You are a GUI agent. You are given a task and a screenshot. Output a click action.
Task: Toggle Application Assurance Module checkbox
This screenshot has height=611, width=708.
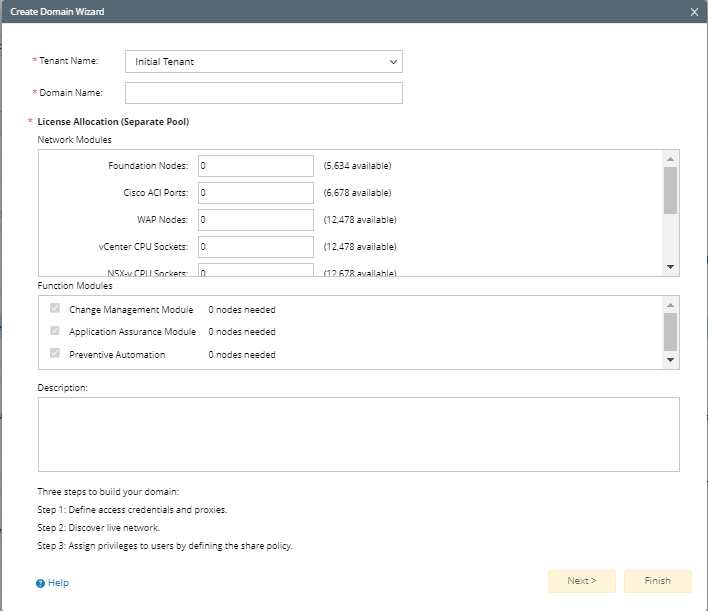tap(55, 332)
